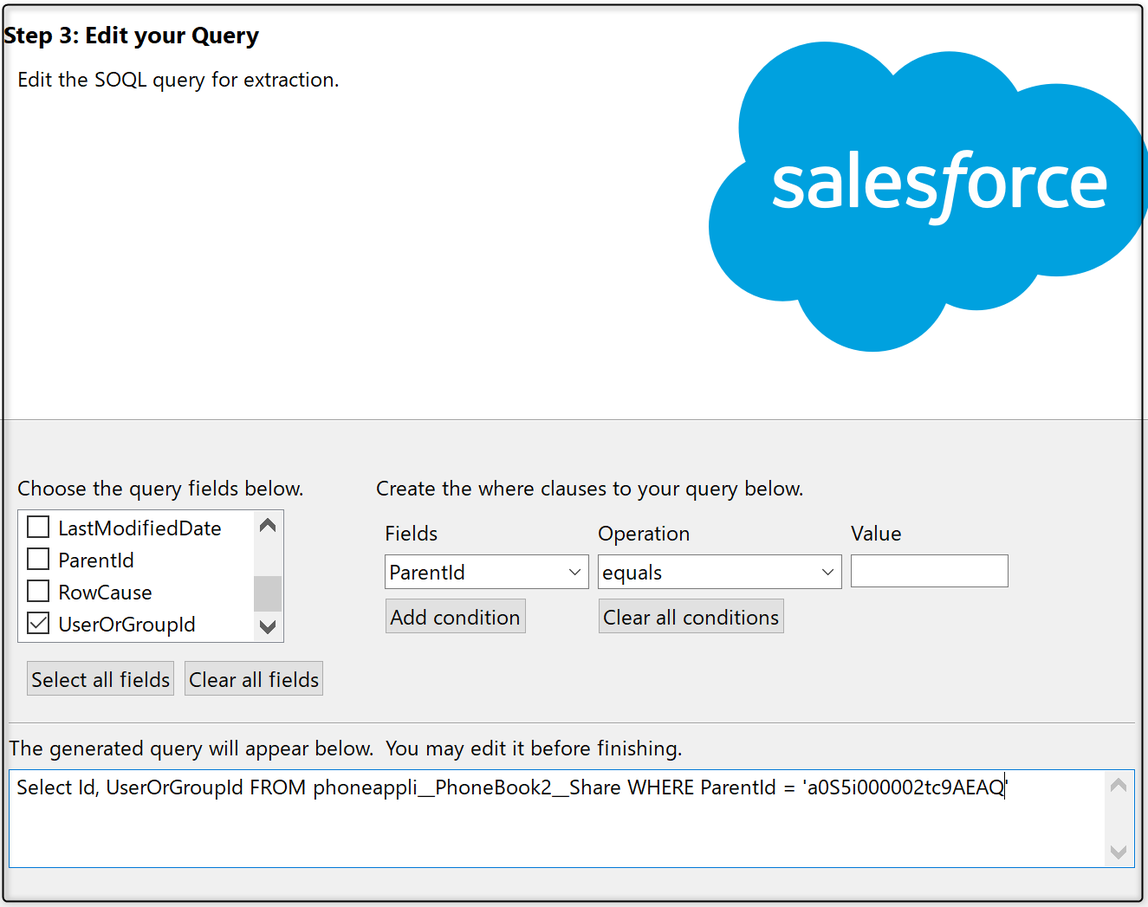Click the Select all fields button
Image resolution: width=1148 pixels, height=907 pixels.
[x=100, y=679]
